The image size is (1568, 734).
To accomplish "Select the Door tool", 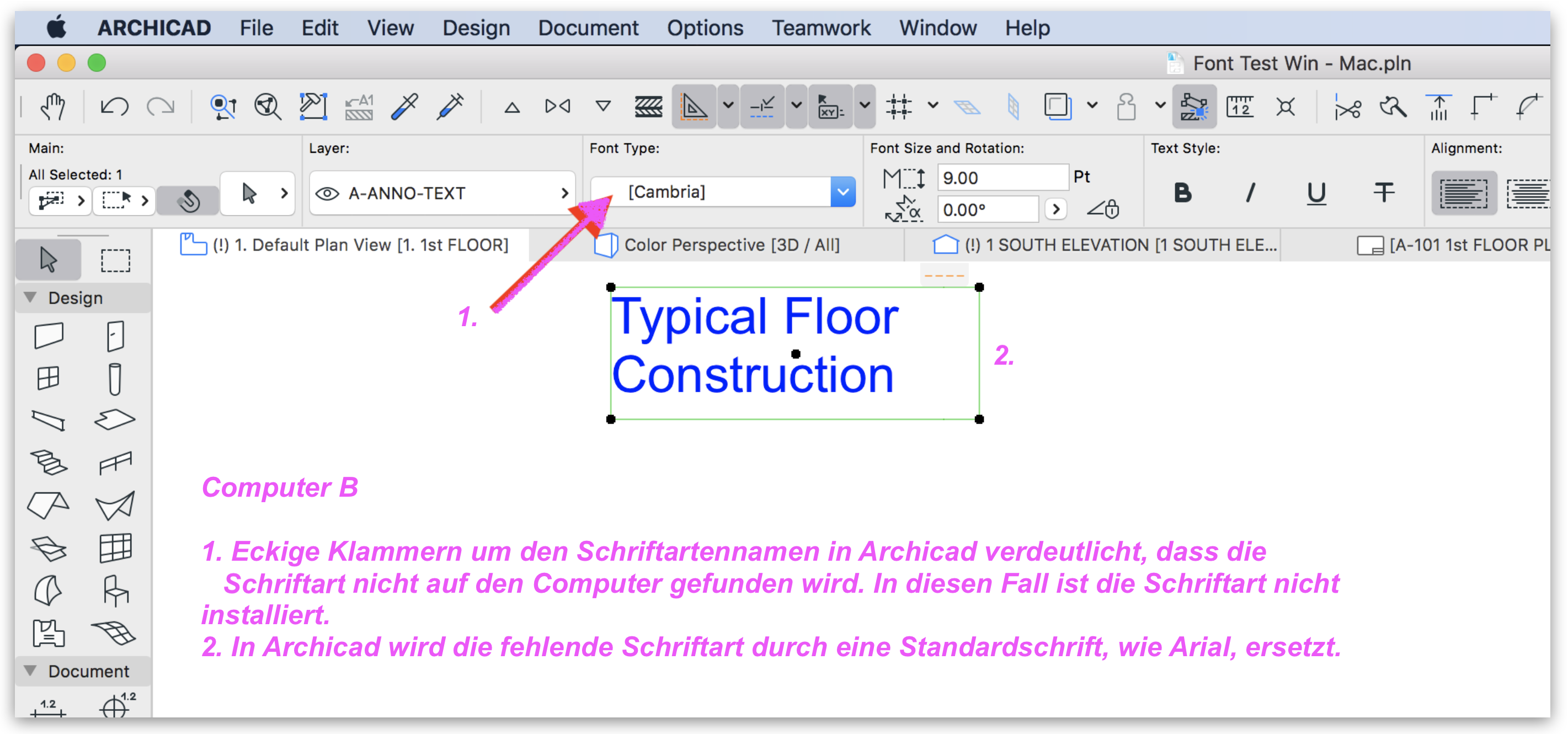I will click(x=115, y=336).
